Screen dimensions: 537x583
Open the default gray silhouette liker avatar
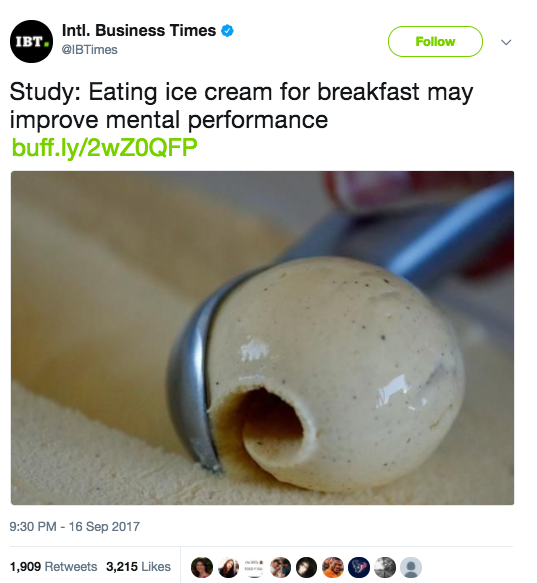411,567
